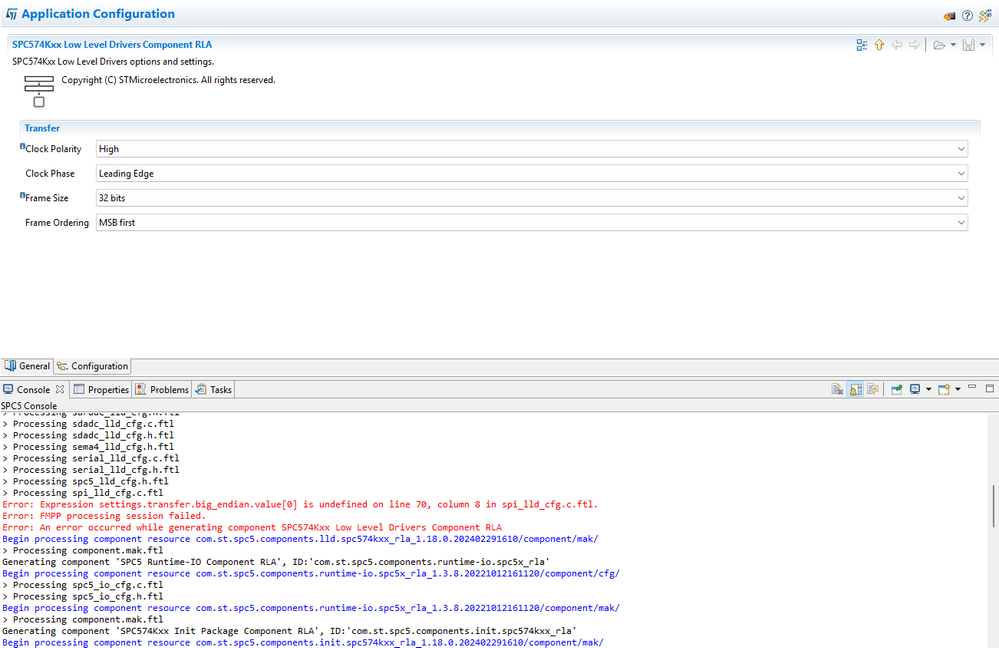Click the save floppy disk icon
The height and width of the screenshot is (648, 999).
click(968, 45)
